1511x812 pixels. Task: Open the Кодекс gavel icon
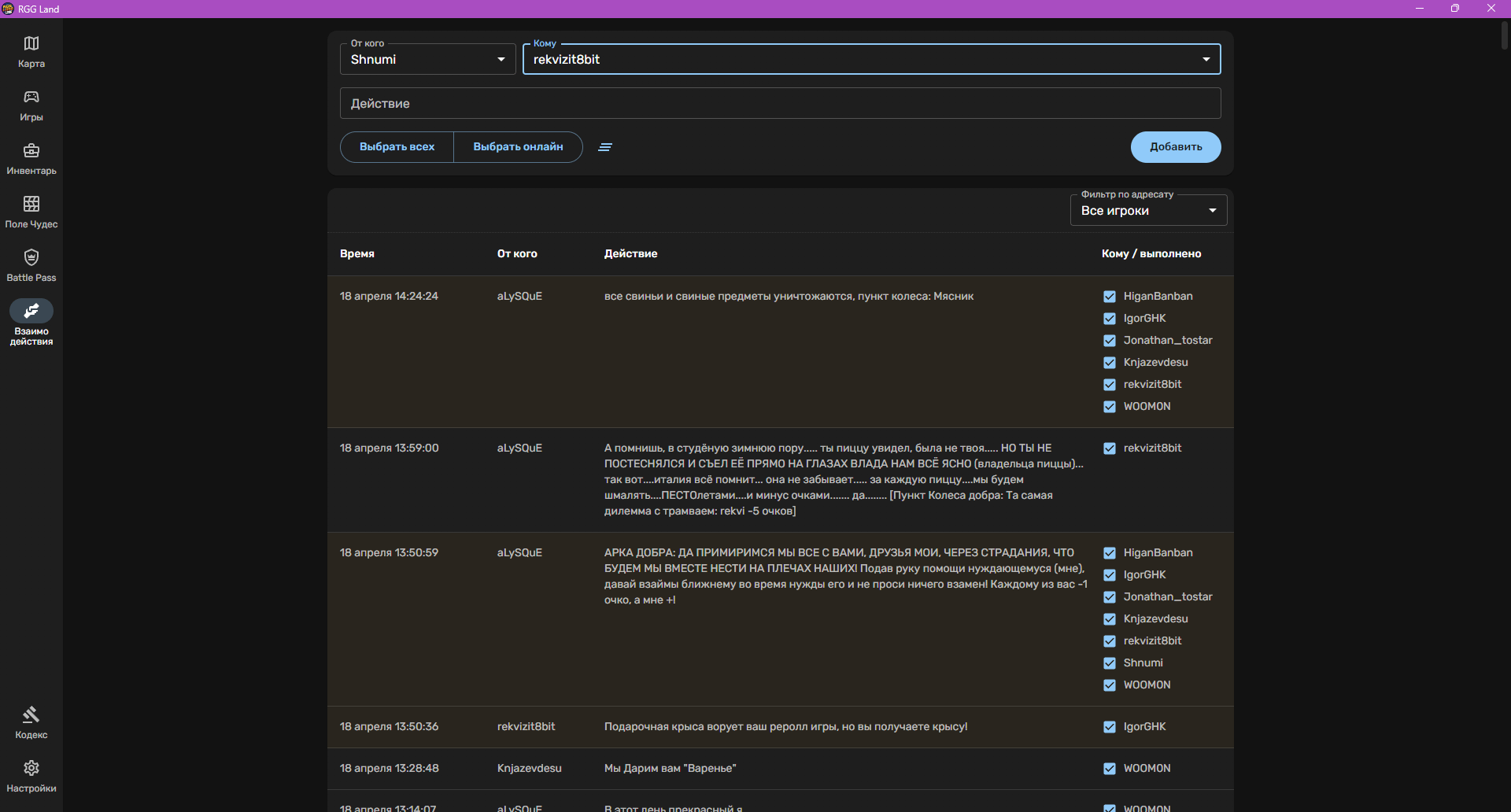31,715
